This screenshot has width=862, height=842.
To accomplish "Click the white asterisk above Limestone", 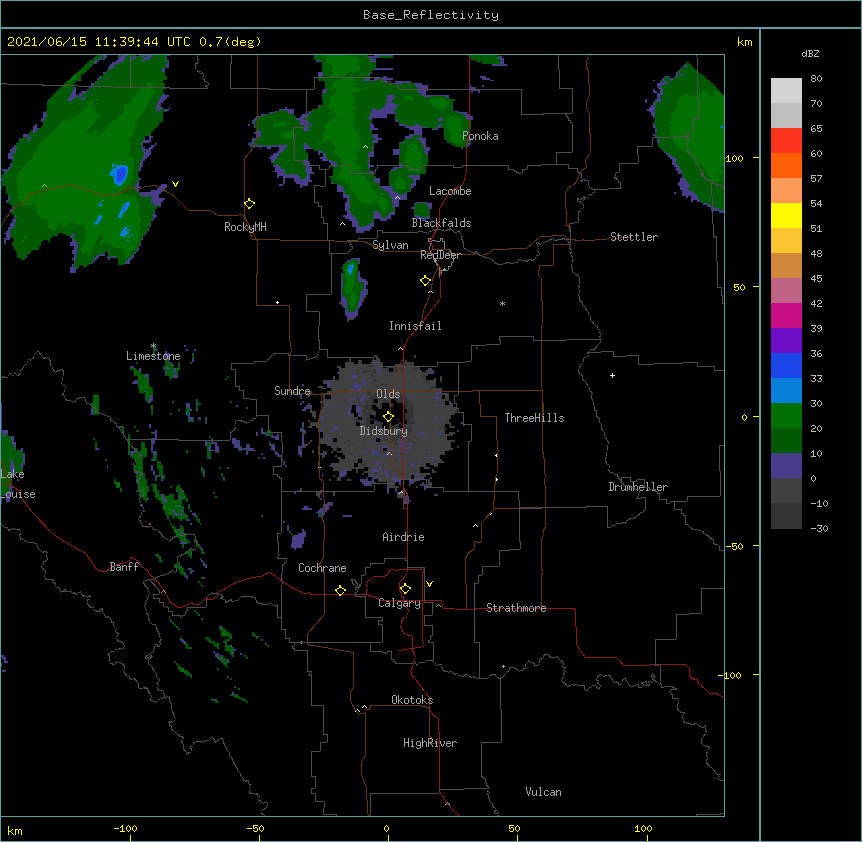I will (x=153, y=346).
